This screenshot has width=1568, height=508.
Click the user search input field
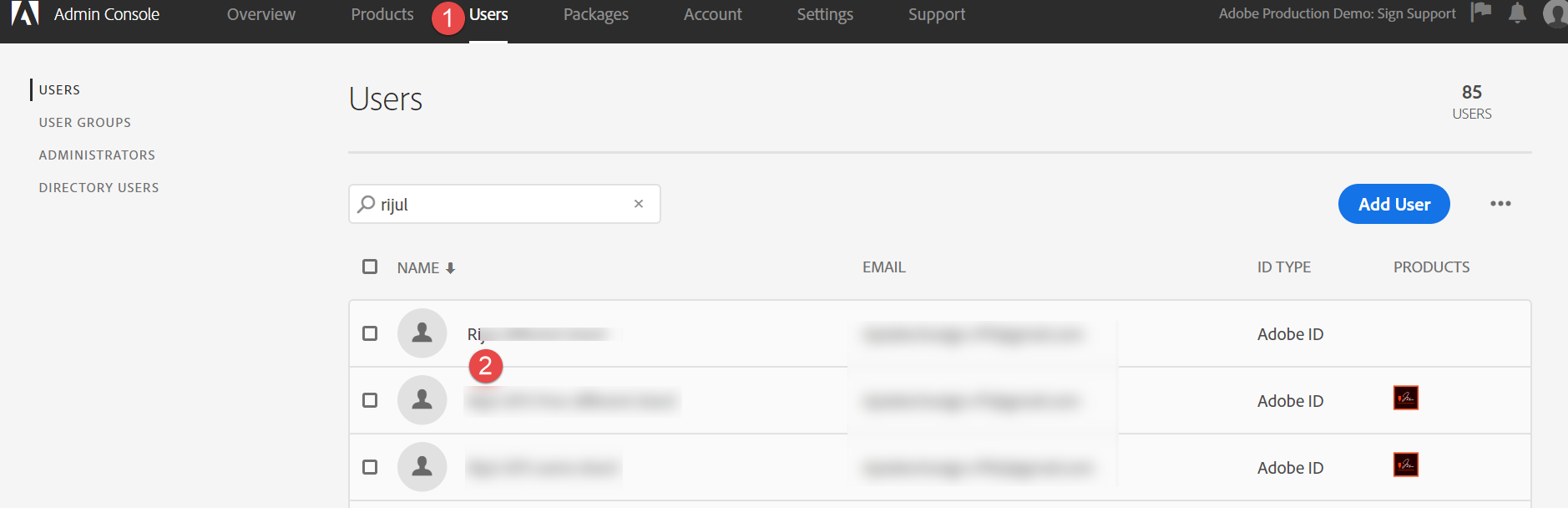[x=501, y=204]
